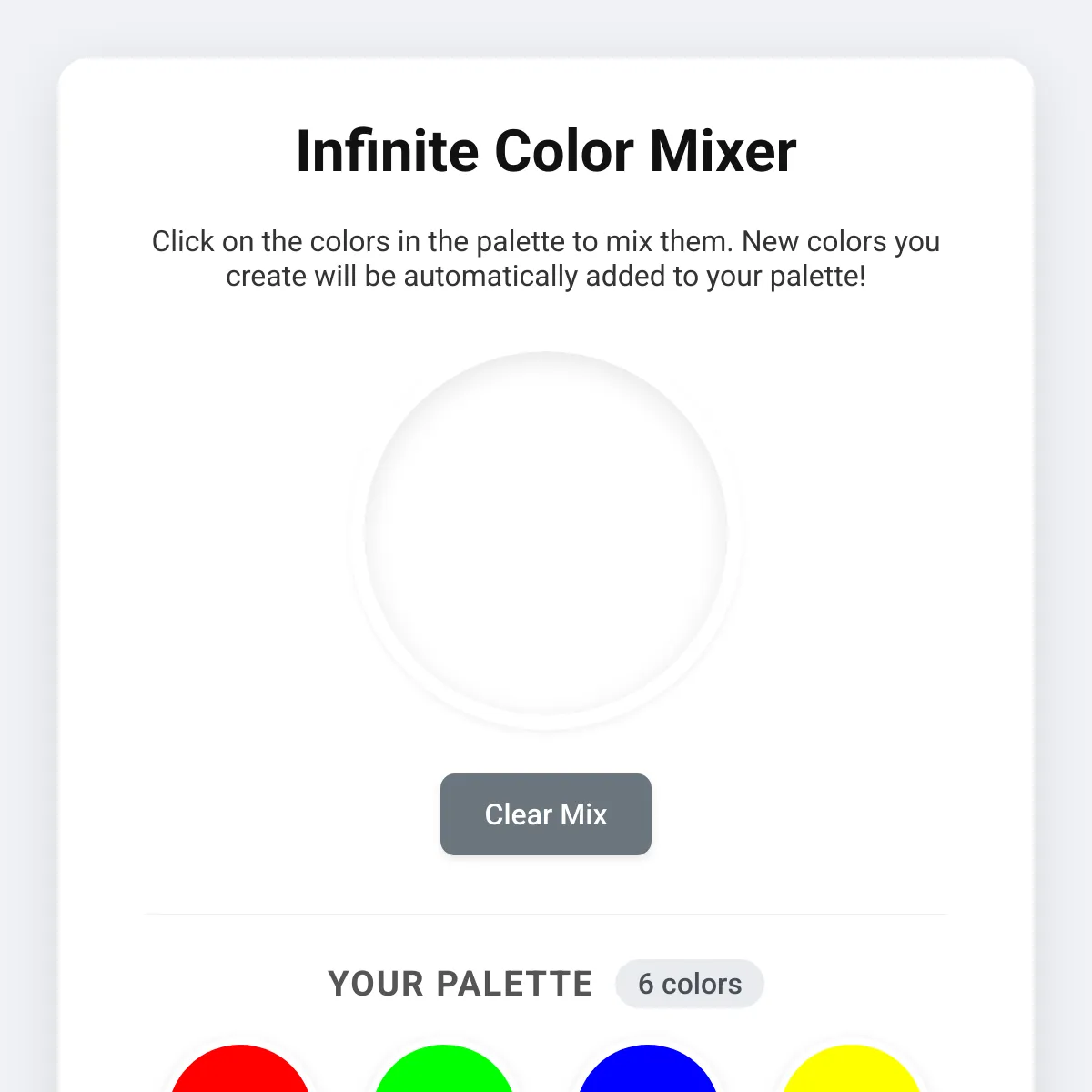The image size is (1092, 1092).
Task: Click the number "6" in the colors badge
Action: coord(645,984)
